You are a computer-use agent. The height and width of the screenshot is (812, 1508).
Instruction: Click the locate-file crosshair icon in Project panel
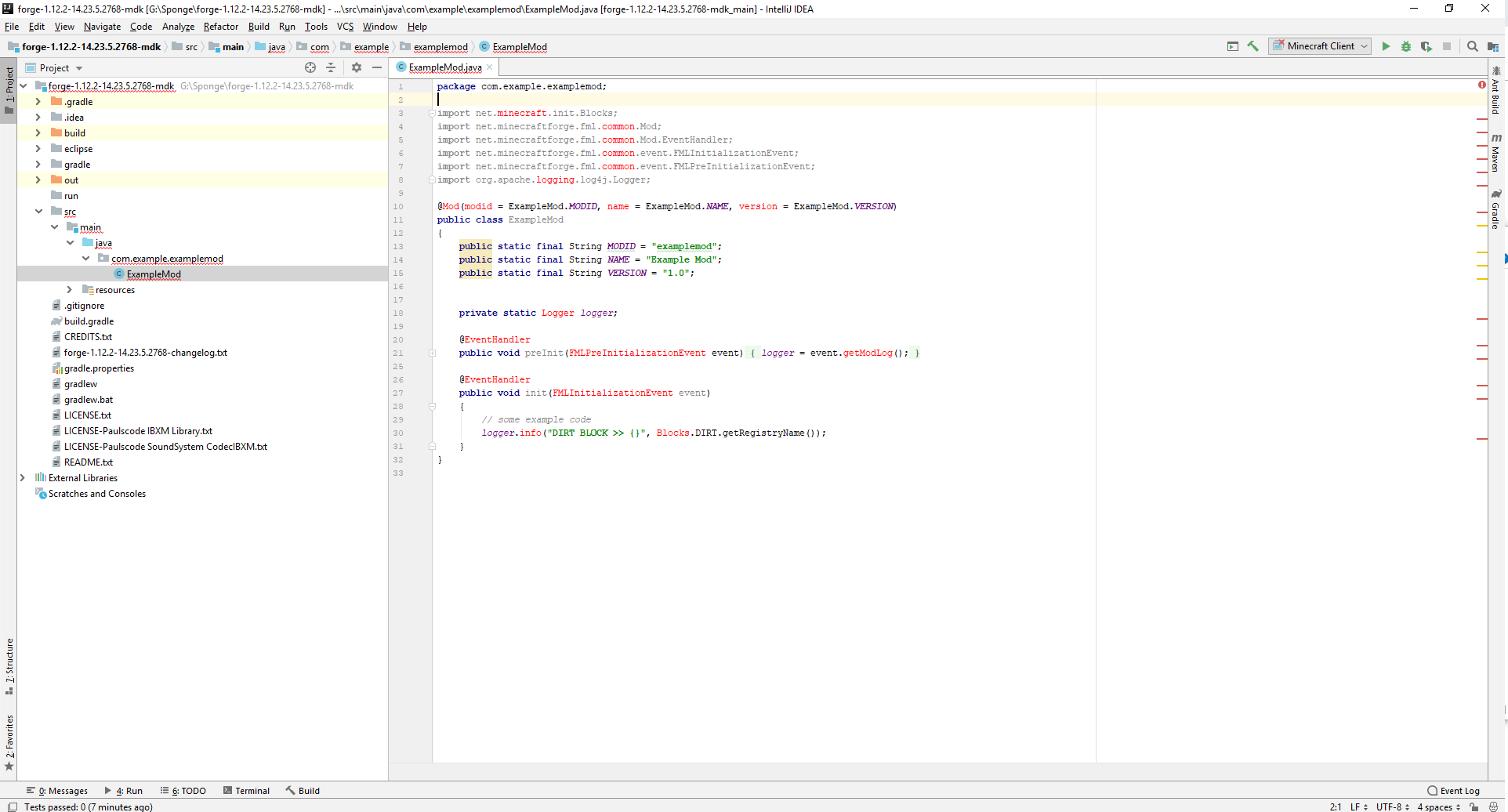(310, 67)
